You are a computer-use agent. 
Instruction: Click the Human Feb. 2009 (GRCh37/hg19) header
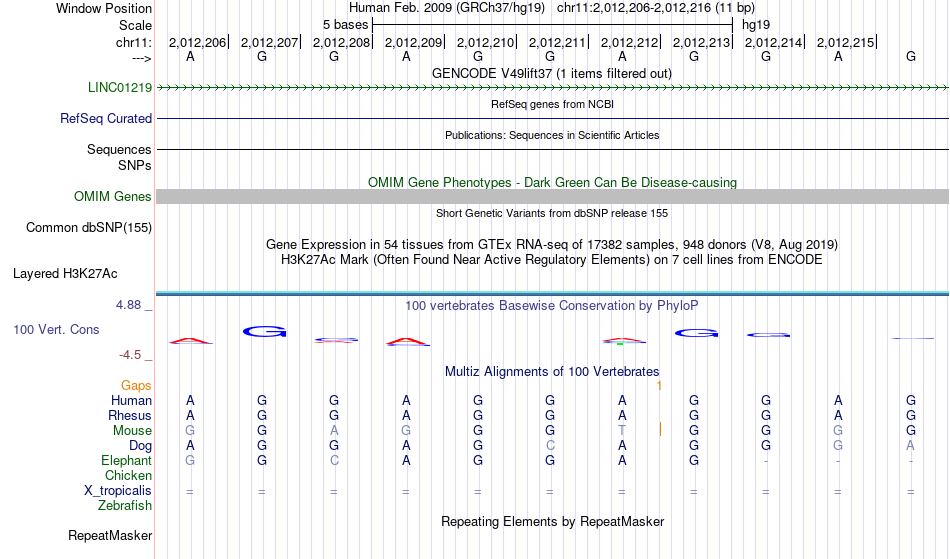[447, 8]
